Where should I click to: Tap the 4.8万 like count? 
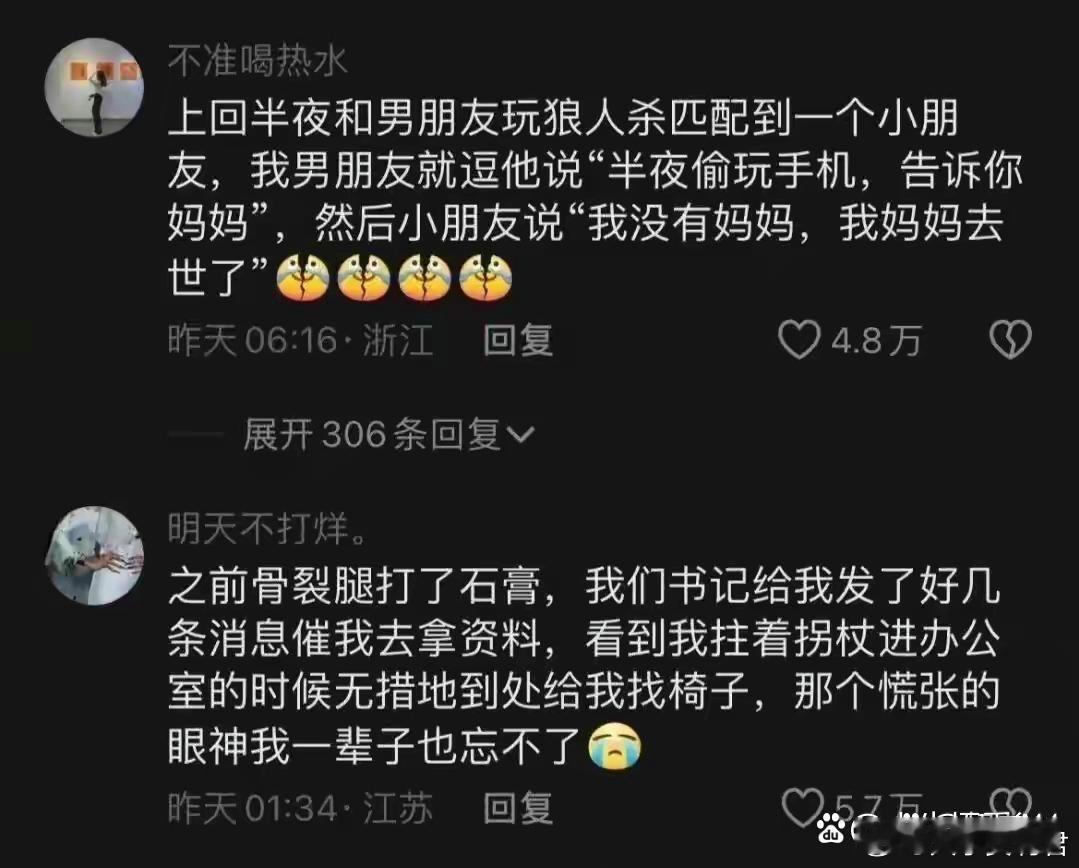pyautogui.click(x=876, y=340)
